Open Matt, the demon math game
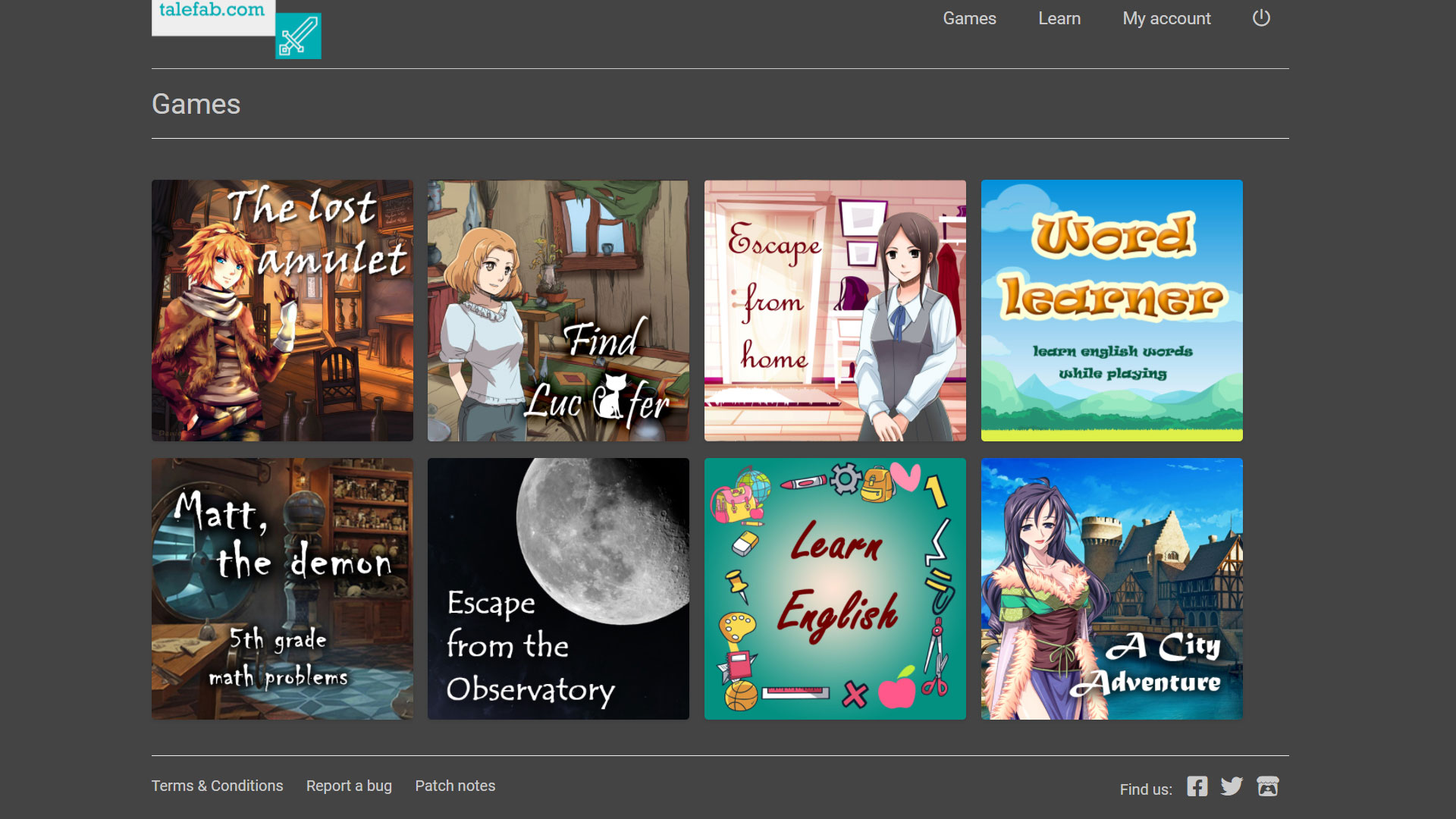This screenshot has width=1456, height=819. coord(282,588)
